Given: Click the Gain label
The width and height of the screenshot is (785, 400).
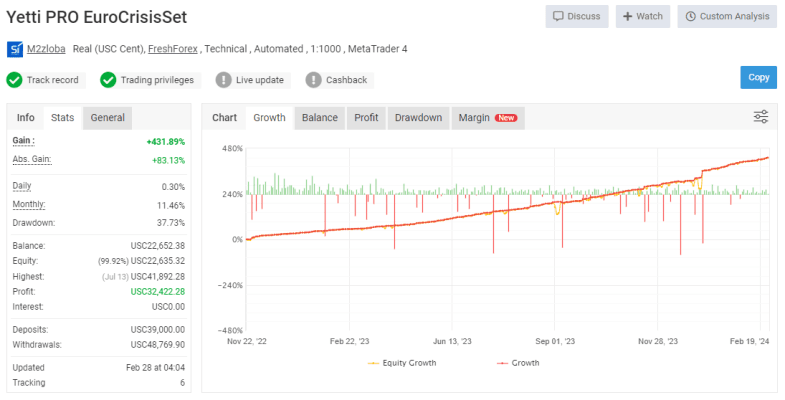Looking at the screenshot, I should 24,141.
